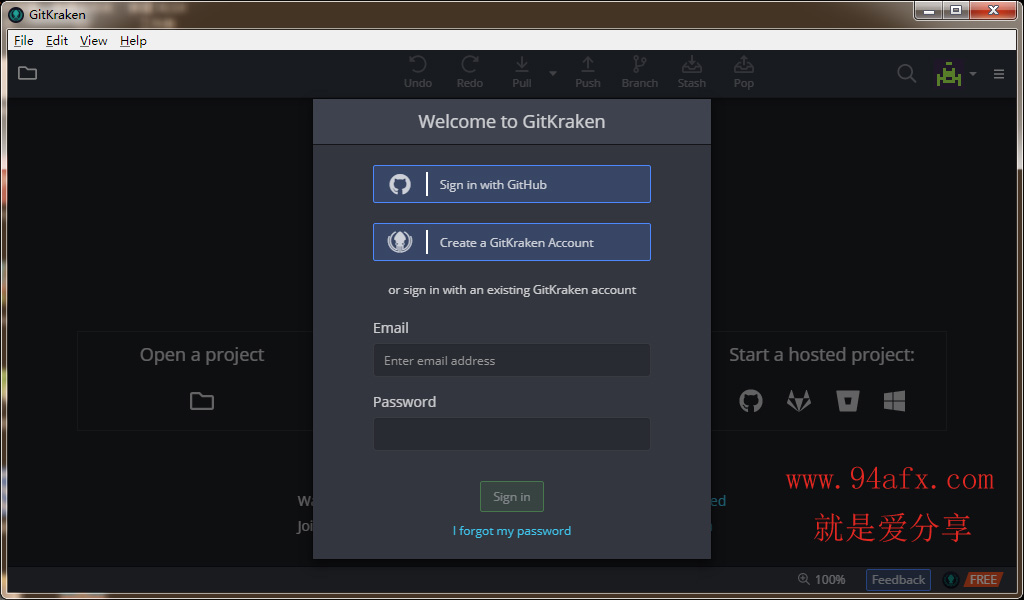Click the 'Welcome to GitKraken' heading

511,121
